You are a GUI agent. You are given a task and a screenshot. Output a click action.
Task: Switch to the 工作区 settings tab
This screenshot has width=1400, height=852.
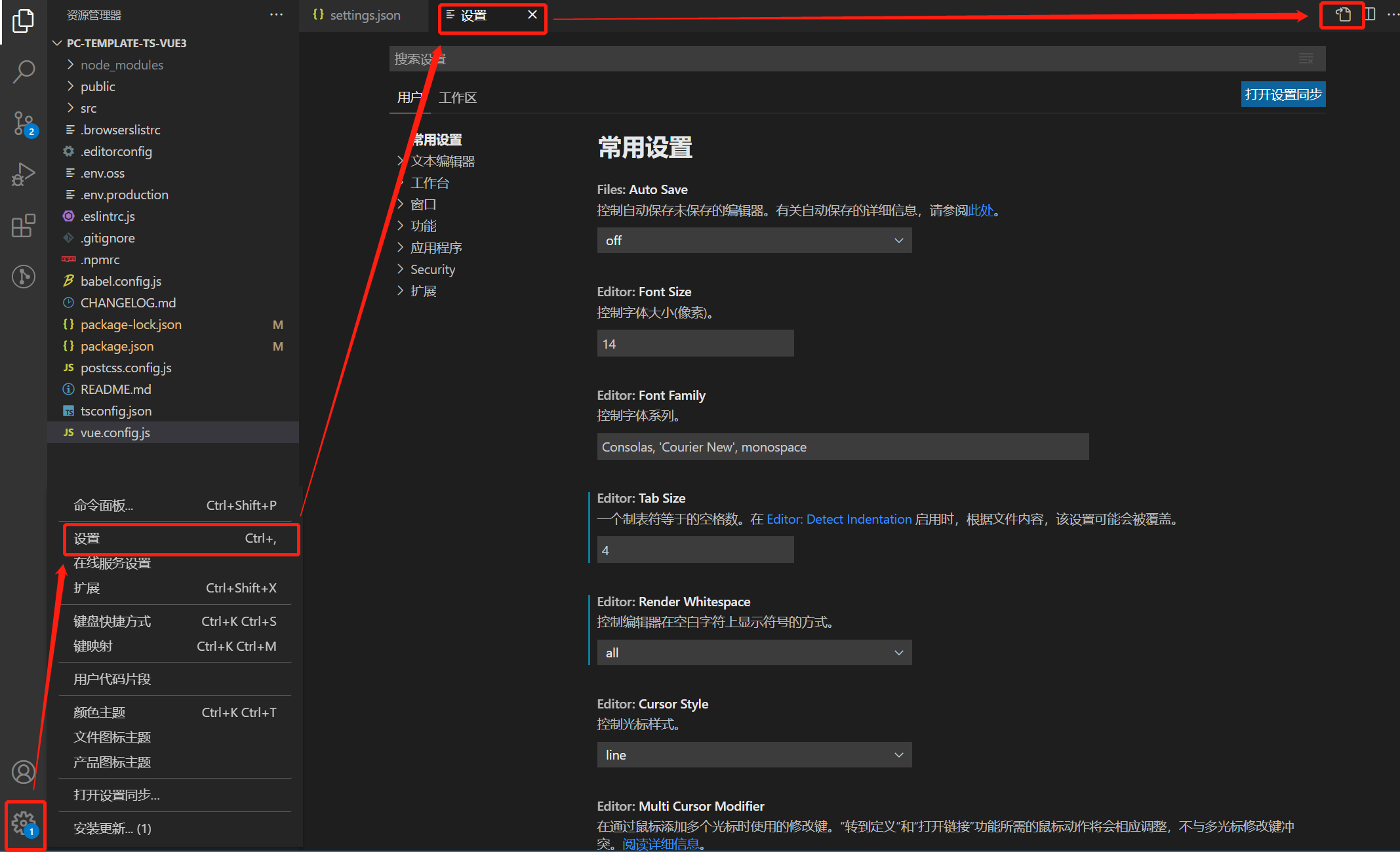tap(457, 98)
